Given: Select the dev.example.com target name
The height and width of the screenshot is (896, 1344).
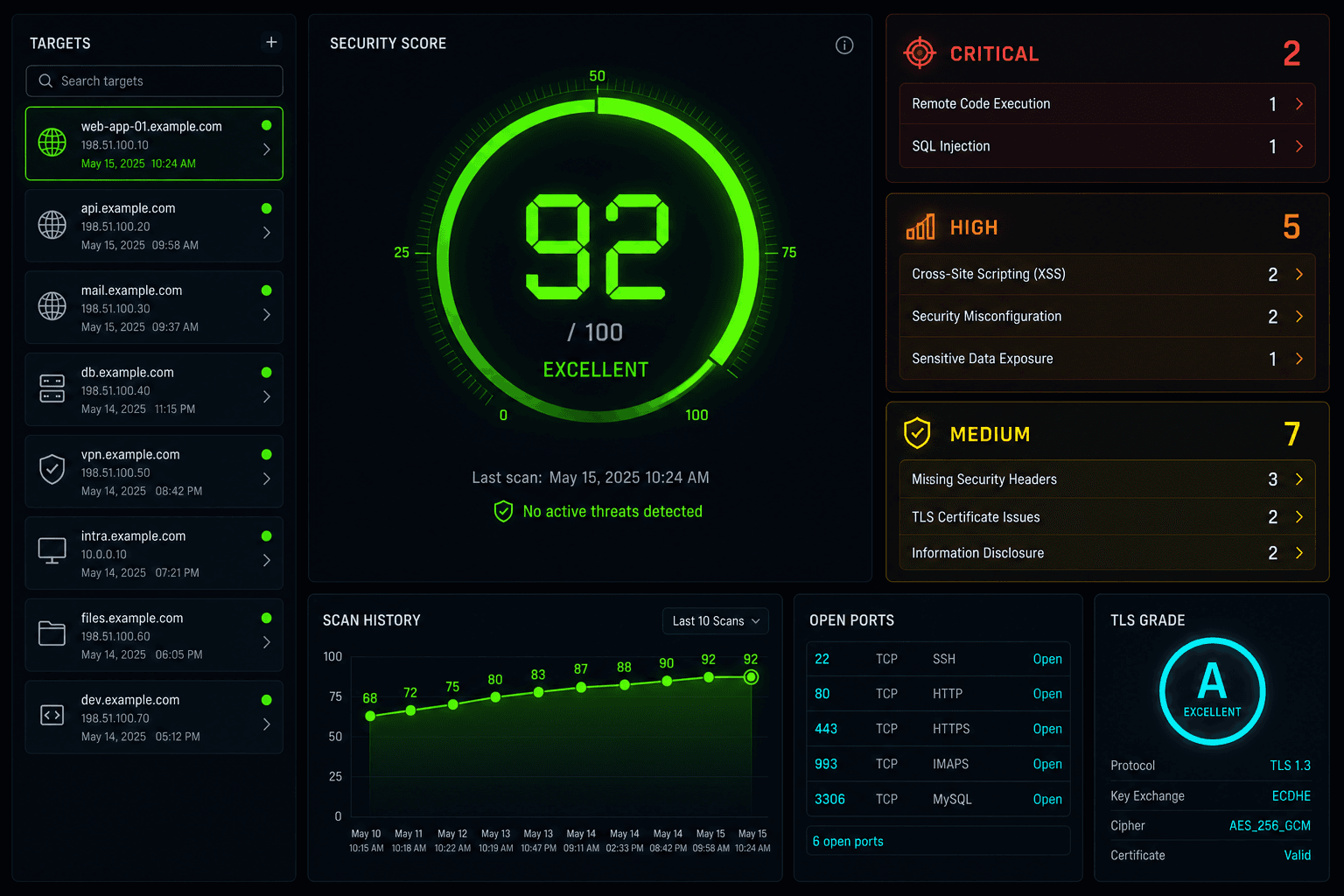Looking at the screenshot, I should 130,700.
